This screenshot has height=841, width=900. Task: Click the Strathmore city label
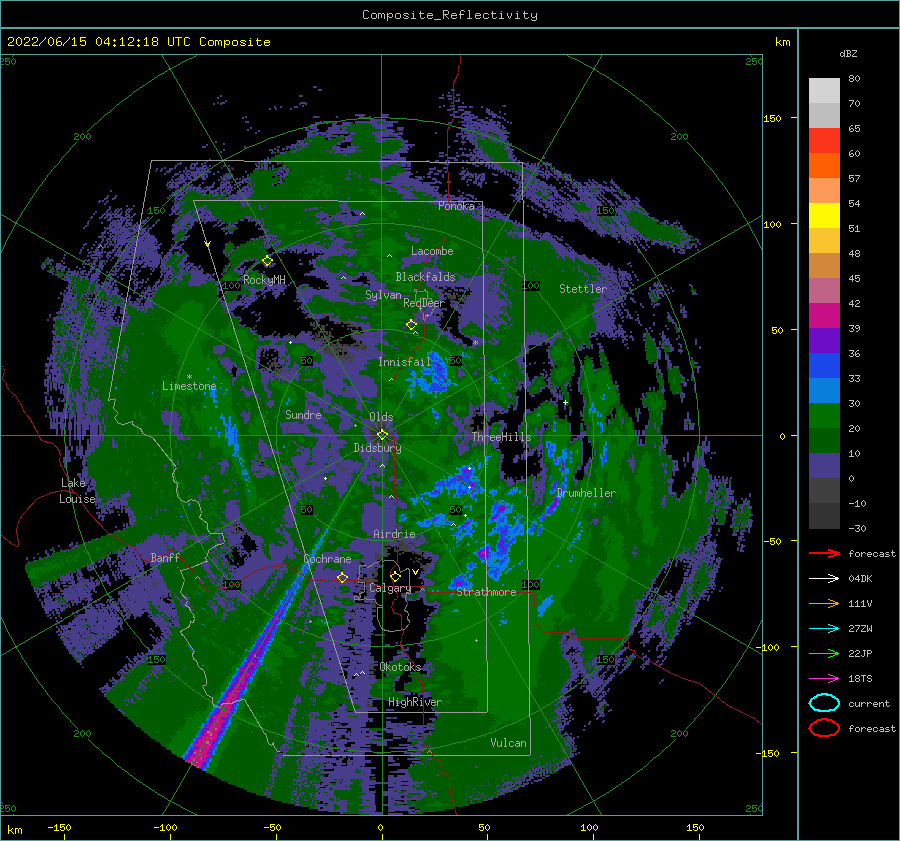click(486, 592)
